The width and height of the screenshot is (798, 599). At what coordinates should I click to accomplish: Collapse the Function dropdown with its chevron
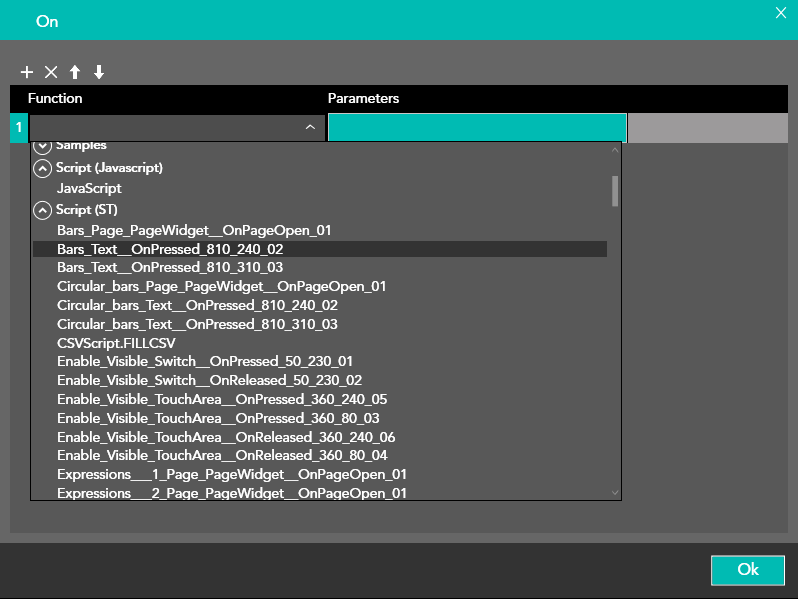click(x=310, y=128)
